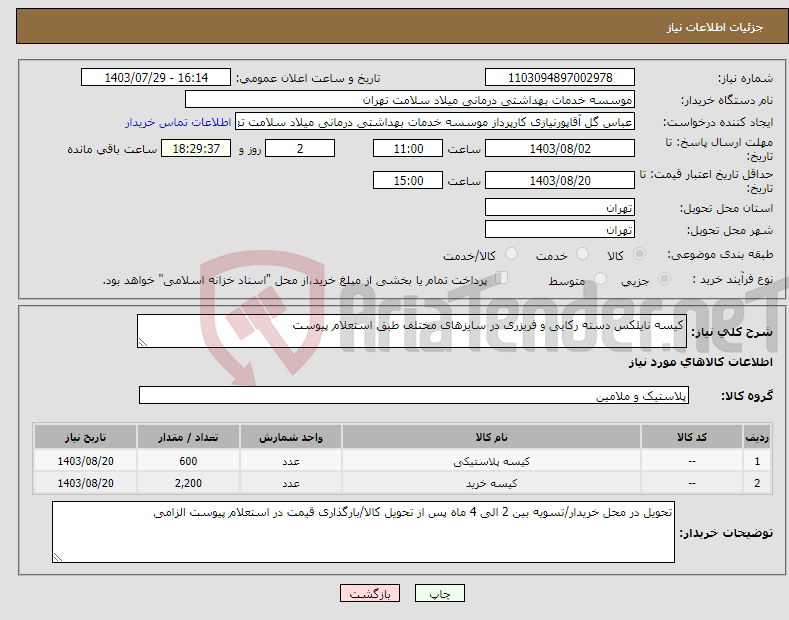Image resolution: width=789 pixels, height=620 pixels.
Task: Click the goods group field پلاستیک و ملامین
Action: (414, 396)
